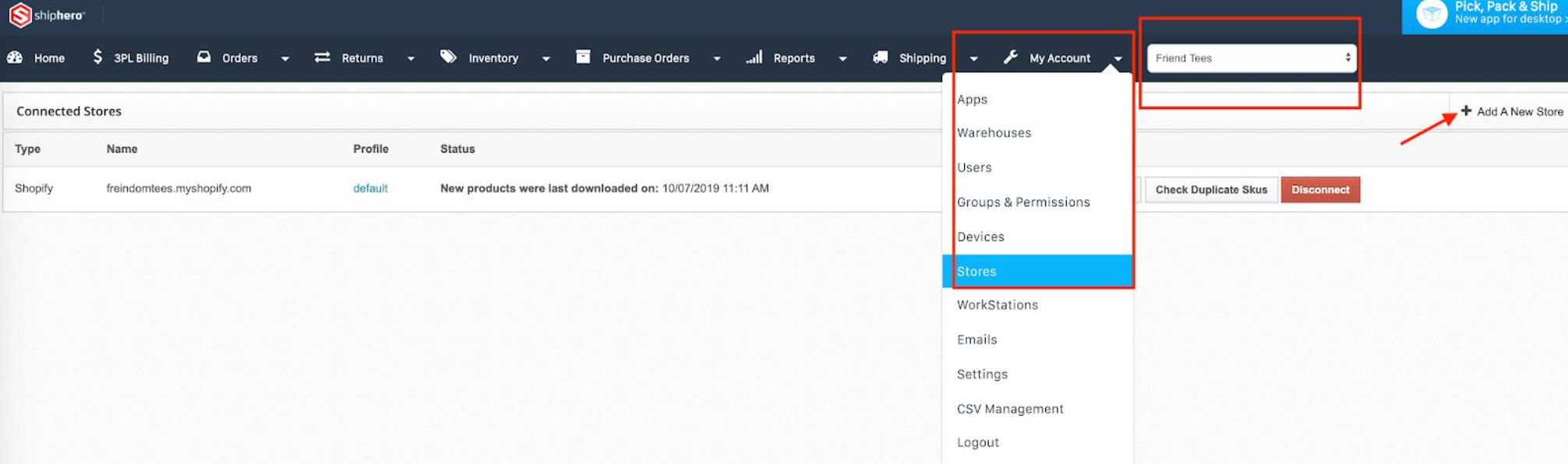Select Stores from My Account menu
Image resolution: width=1568 pixels, height=464 pixels.
976,271
